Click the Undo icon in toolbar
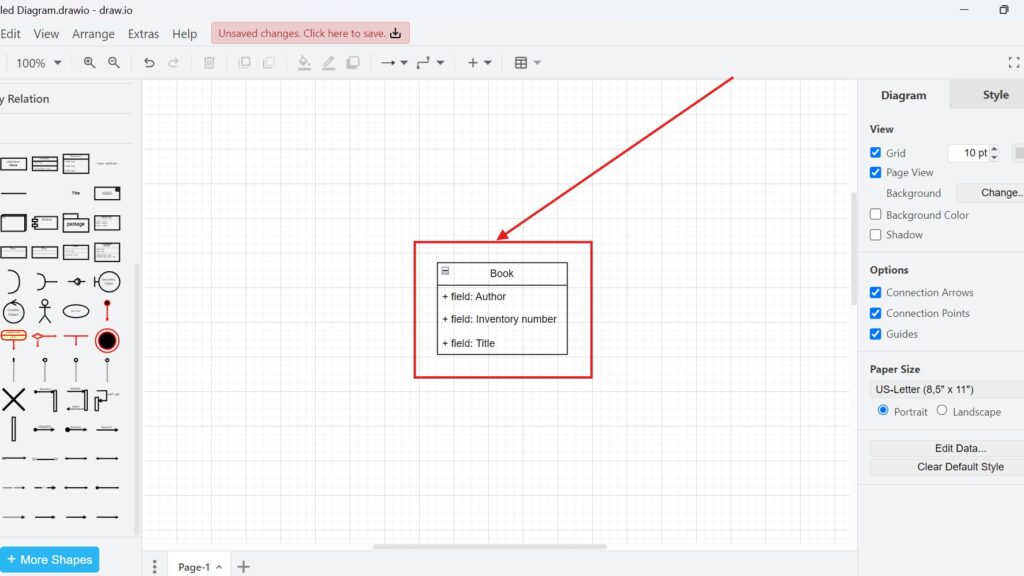 tap(150, 62)
